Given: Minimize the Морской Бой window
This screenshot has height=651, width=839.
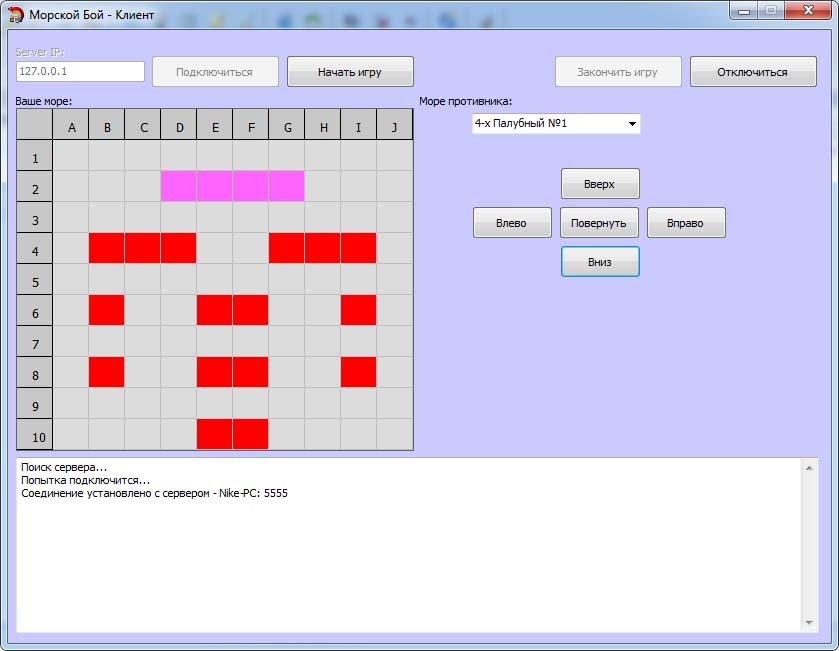Looking at the screenshot, I should pos(744,10).
